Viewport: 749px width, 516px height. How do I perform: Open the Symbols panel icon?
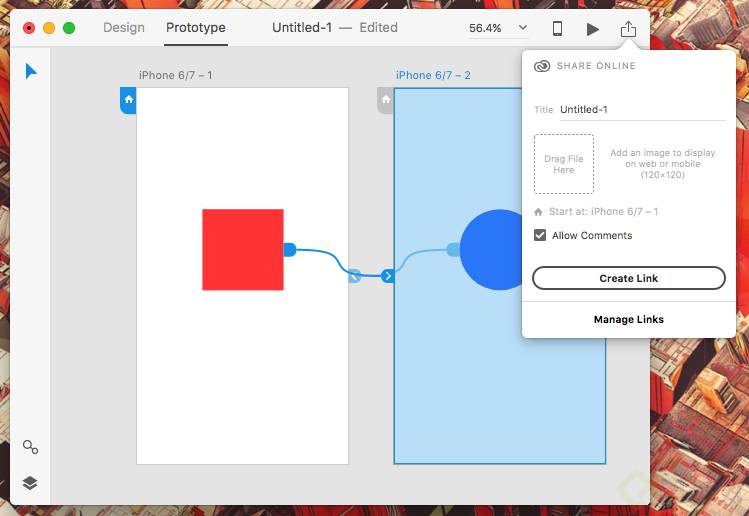30,447
